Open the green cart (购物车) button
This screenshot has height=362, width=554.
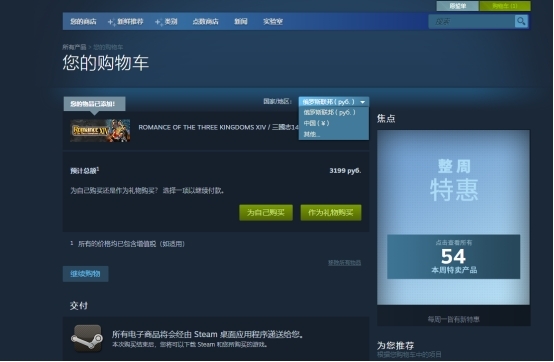pyautogui.click(x=505, y=6)
